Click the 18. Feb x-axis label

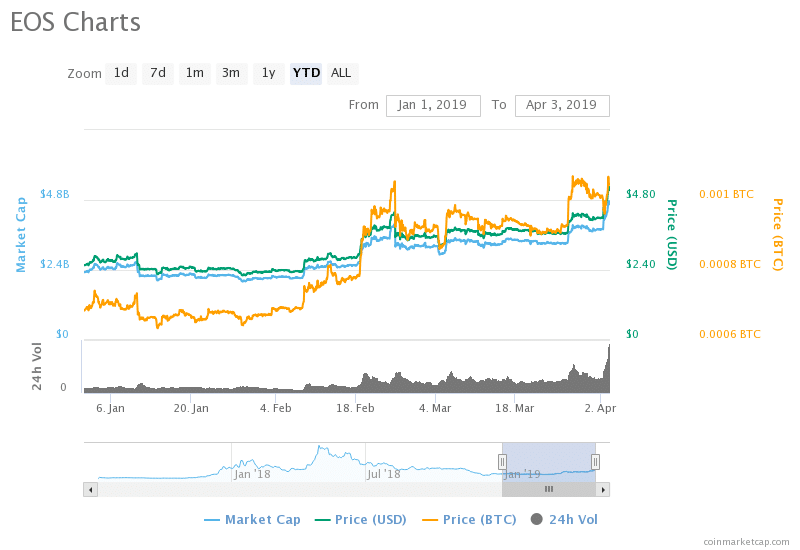click(x=355, y=409)
